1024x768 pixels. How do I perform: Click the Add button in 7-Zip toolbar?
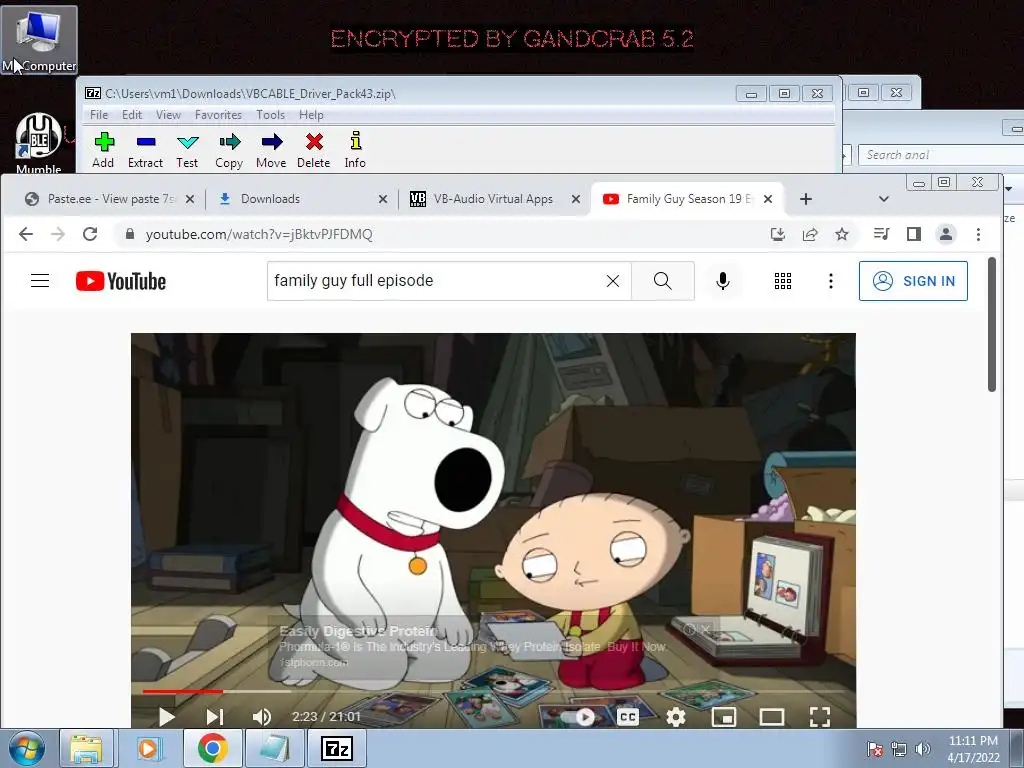[x=103, y=151]
